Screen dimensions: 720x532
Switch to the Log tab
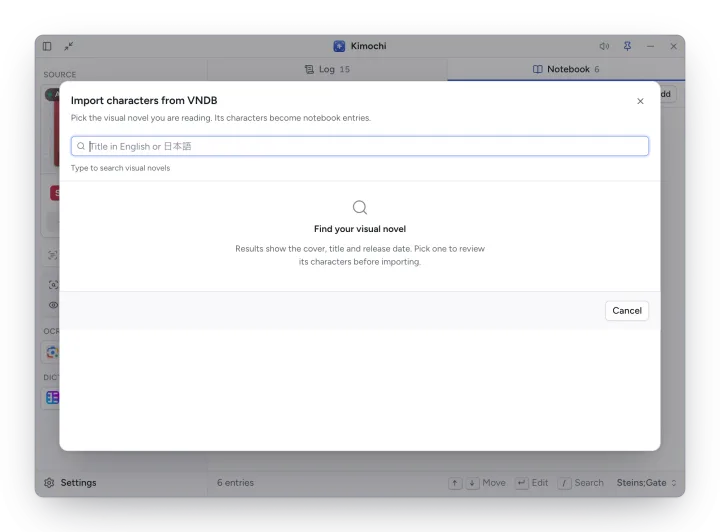click(327, 69)
